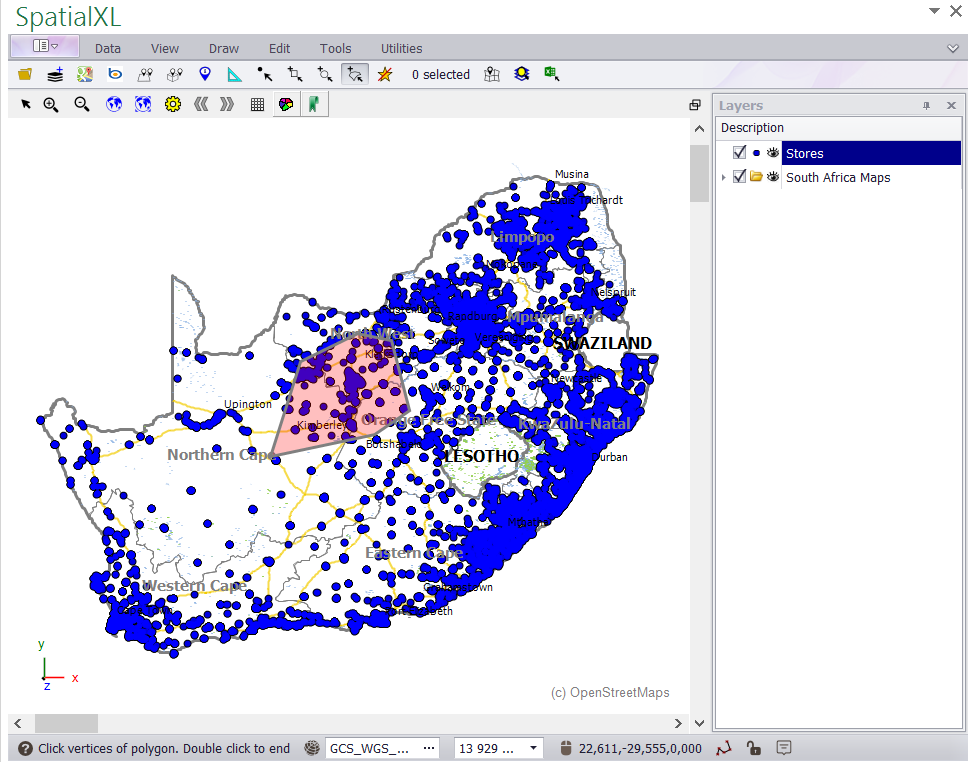The image size is (976, 762).
Task: Click the zoom in magnifier
Action: [51, 104]
